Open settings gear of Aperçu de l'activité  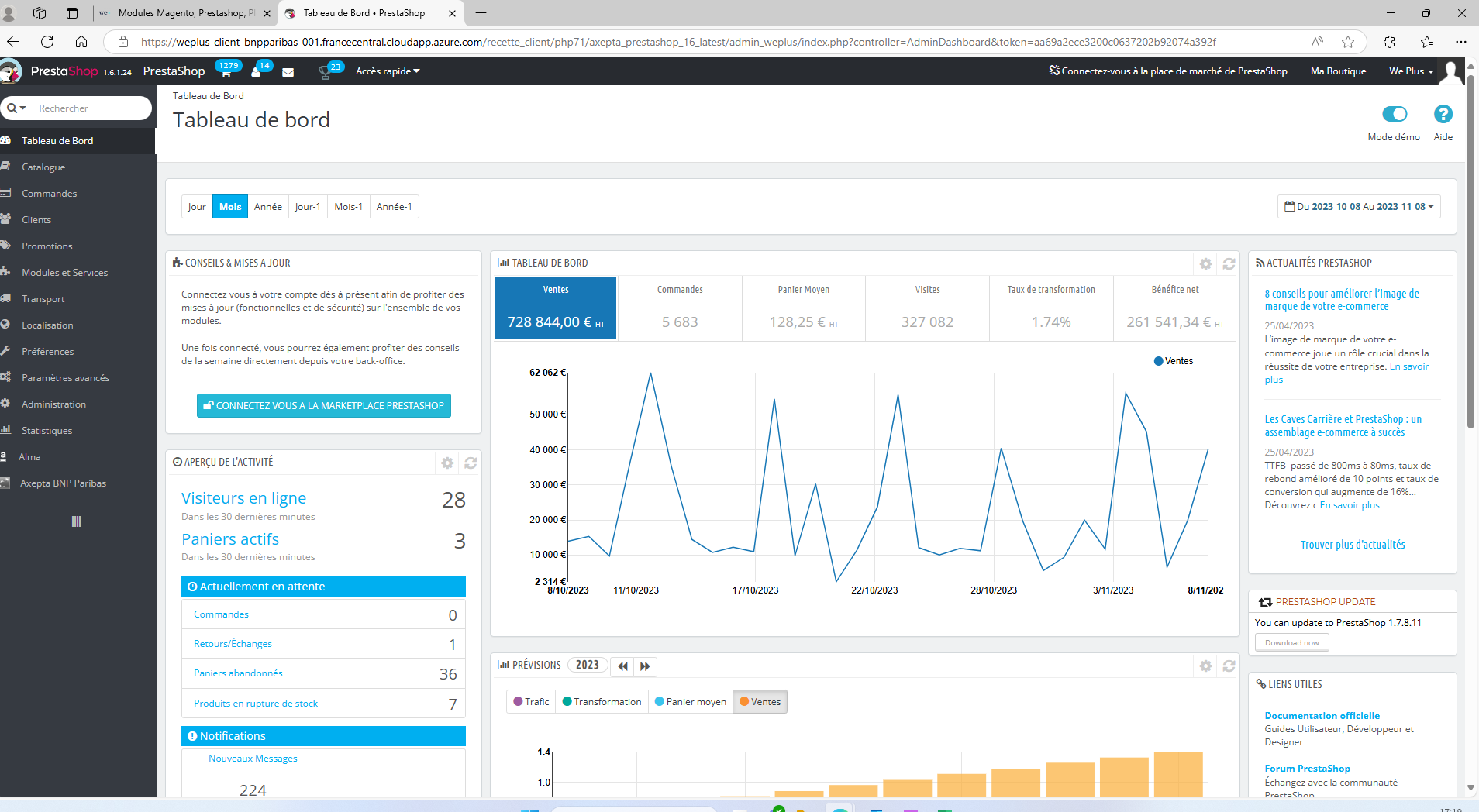pos(447,463)
